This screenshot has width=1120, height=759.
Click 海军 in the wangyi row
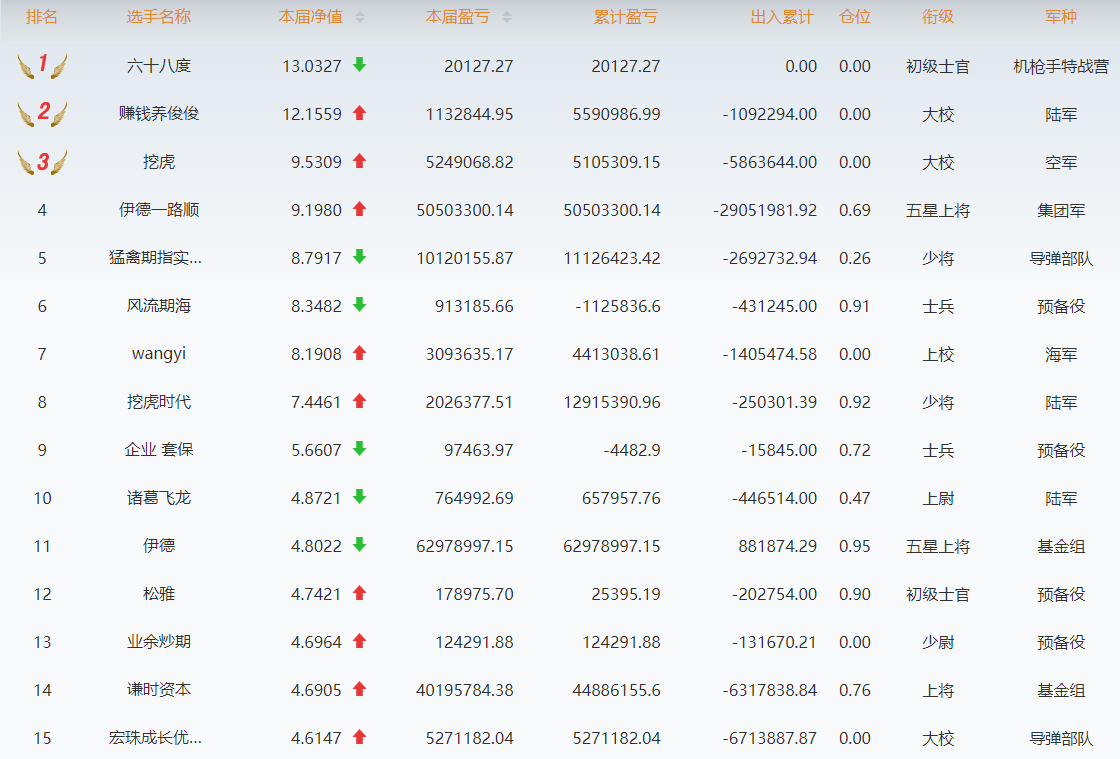pos(1061,354)
